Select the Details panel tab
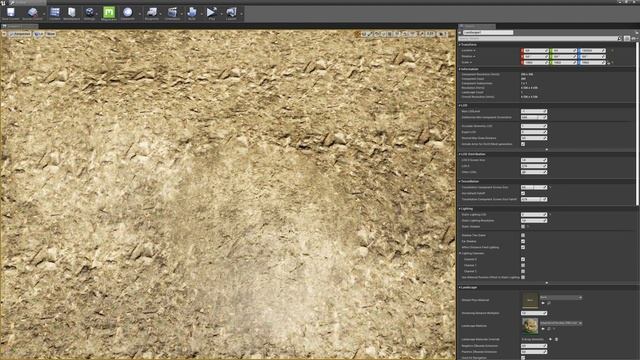640x360 pixels. click(477, 26)
